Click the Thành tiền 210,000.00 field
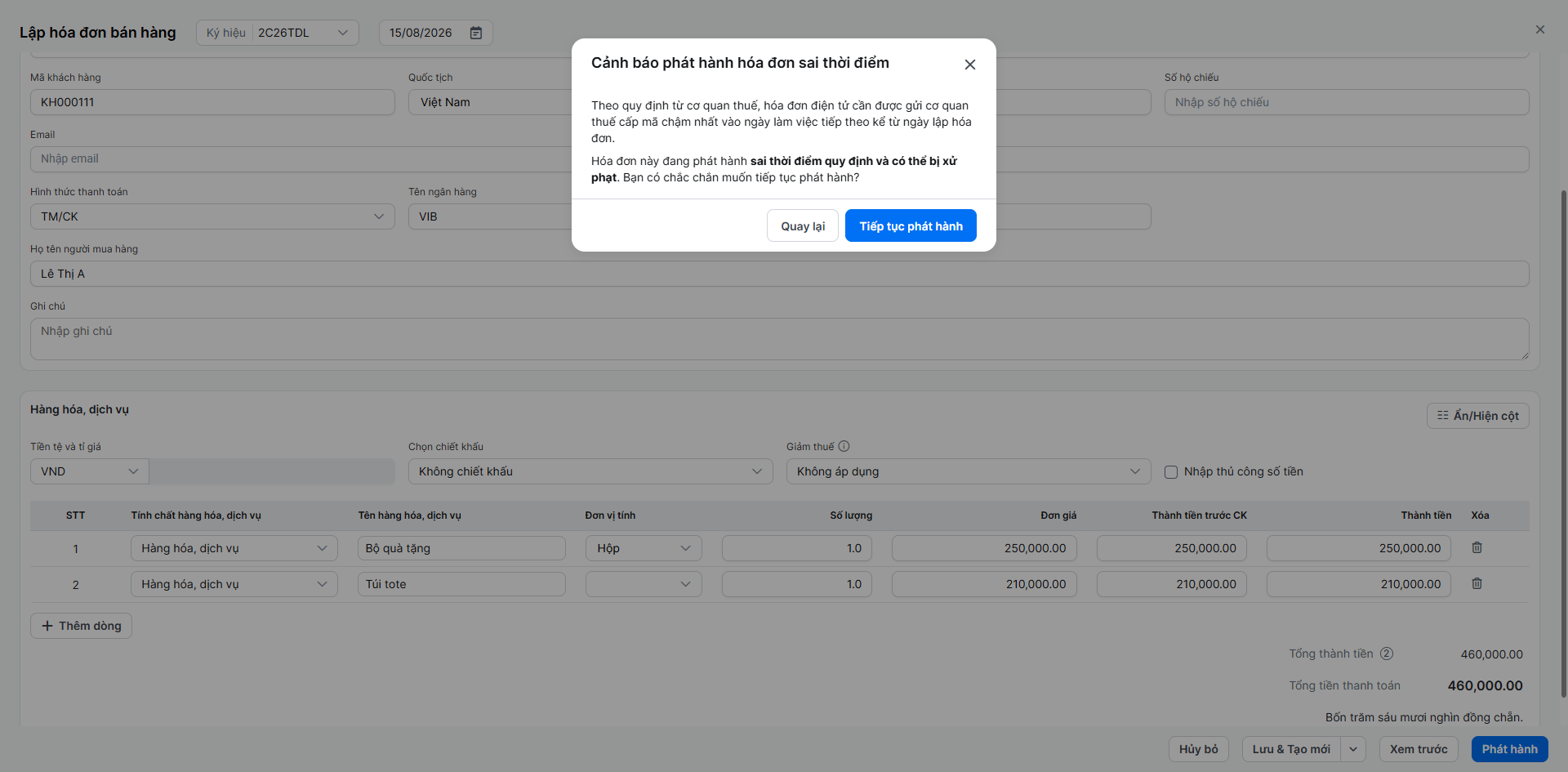 tap(1359, 584)
